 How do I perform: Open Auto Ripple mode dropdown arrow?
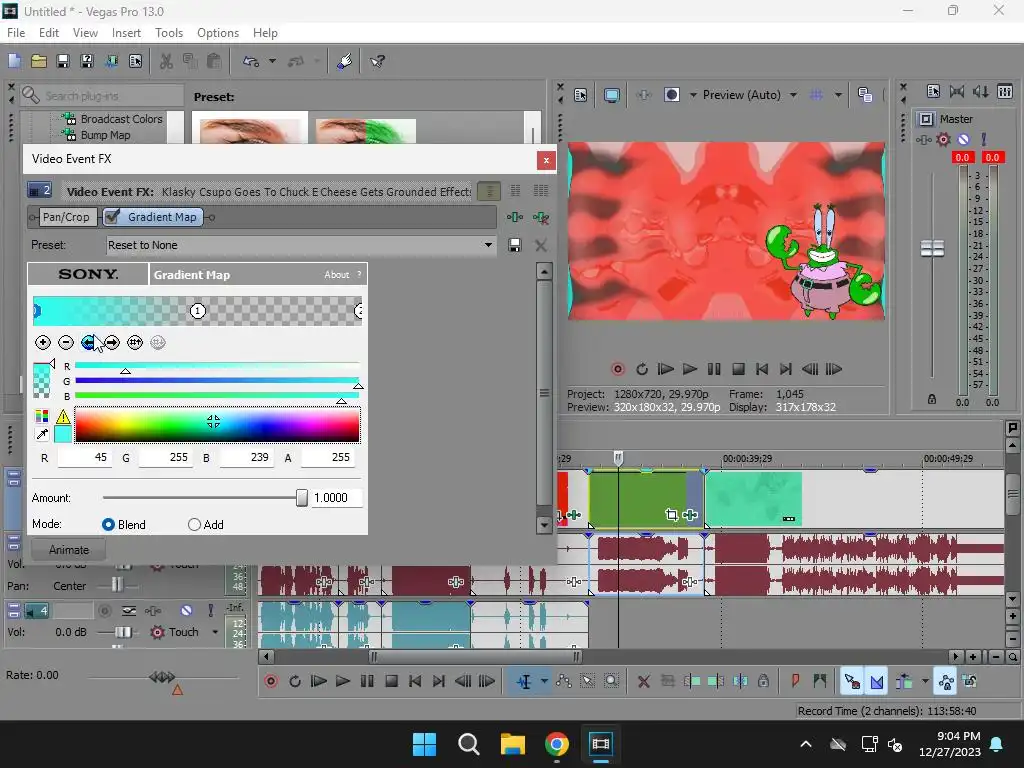pos(925,682)
